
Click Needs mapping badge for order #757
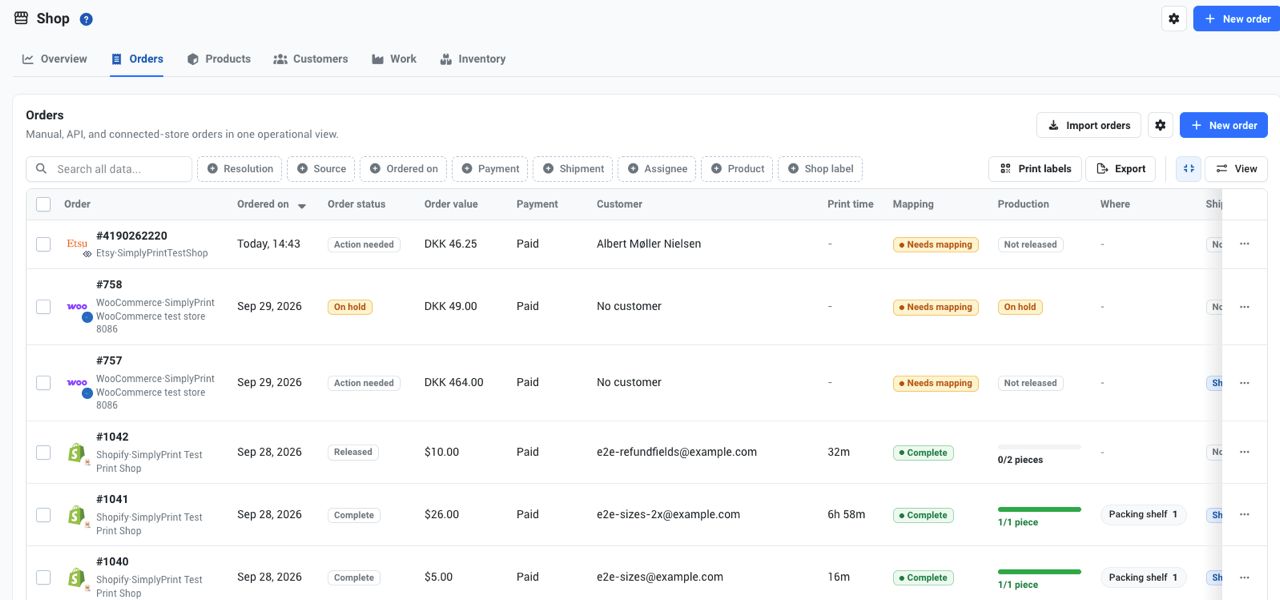click(x=935, y=383)
